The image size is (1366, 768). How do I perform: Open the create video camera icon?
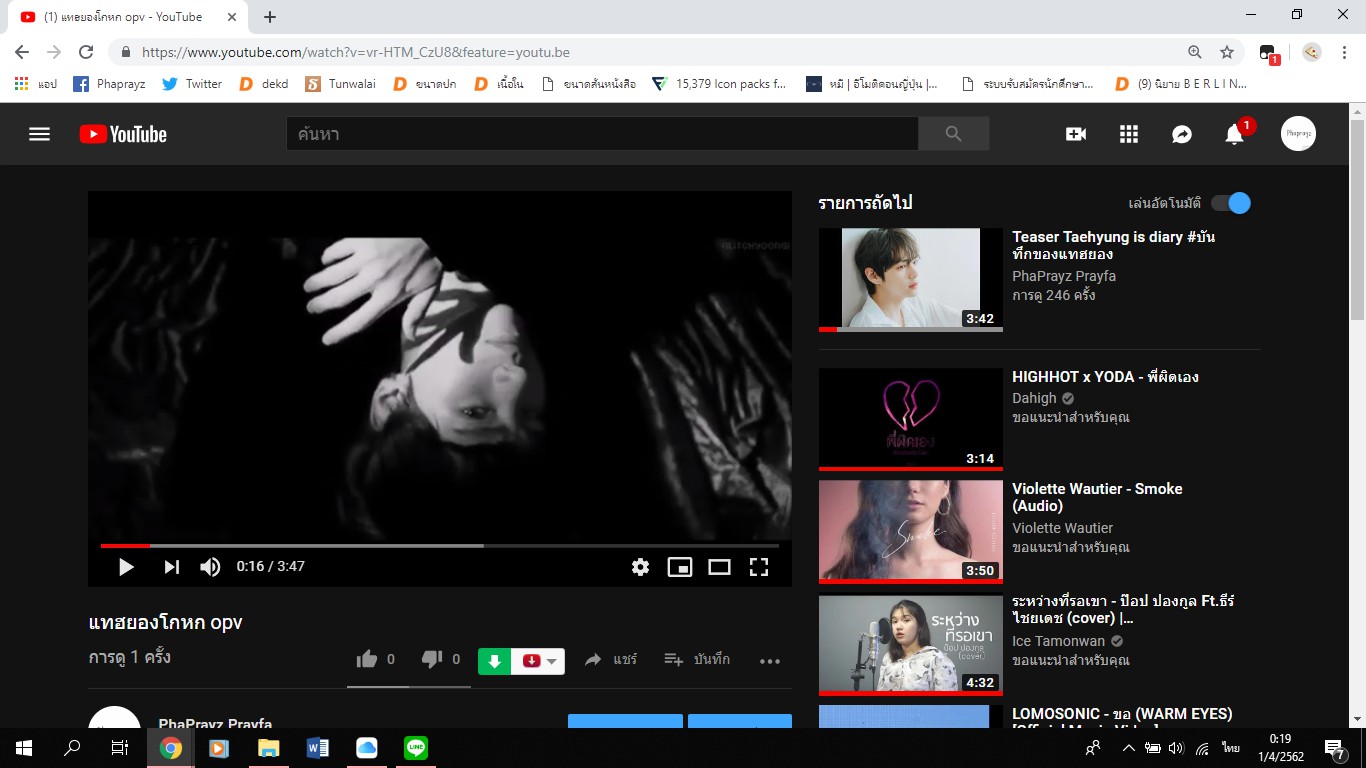pyautogui.click(x=1076, y=134)
